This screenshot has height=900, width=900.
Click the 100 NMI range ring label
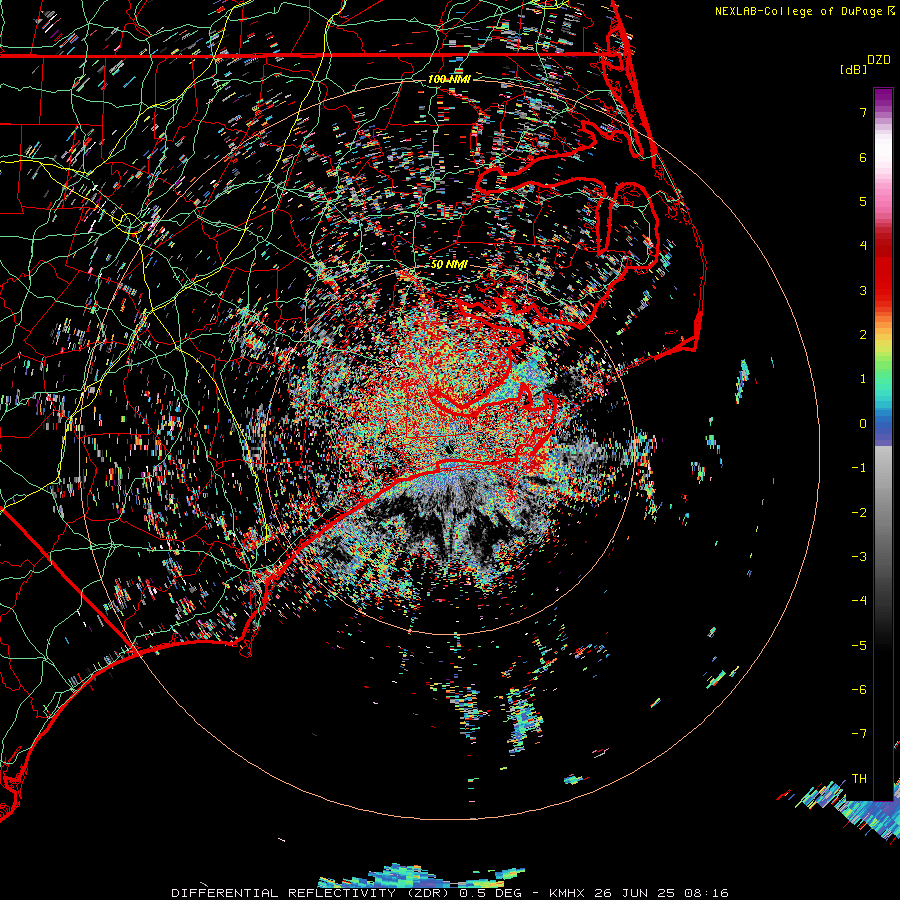449,79
